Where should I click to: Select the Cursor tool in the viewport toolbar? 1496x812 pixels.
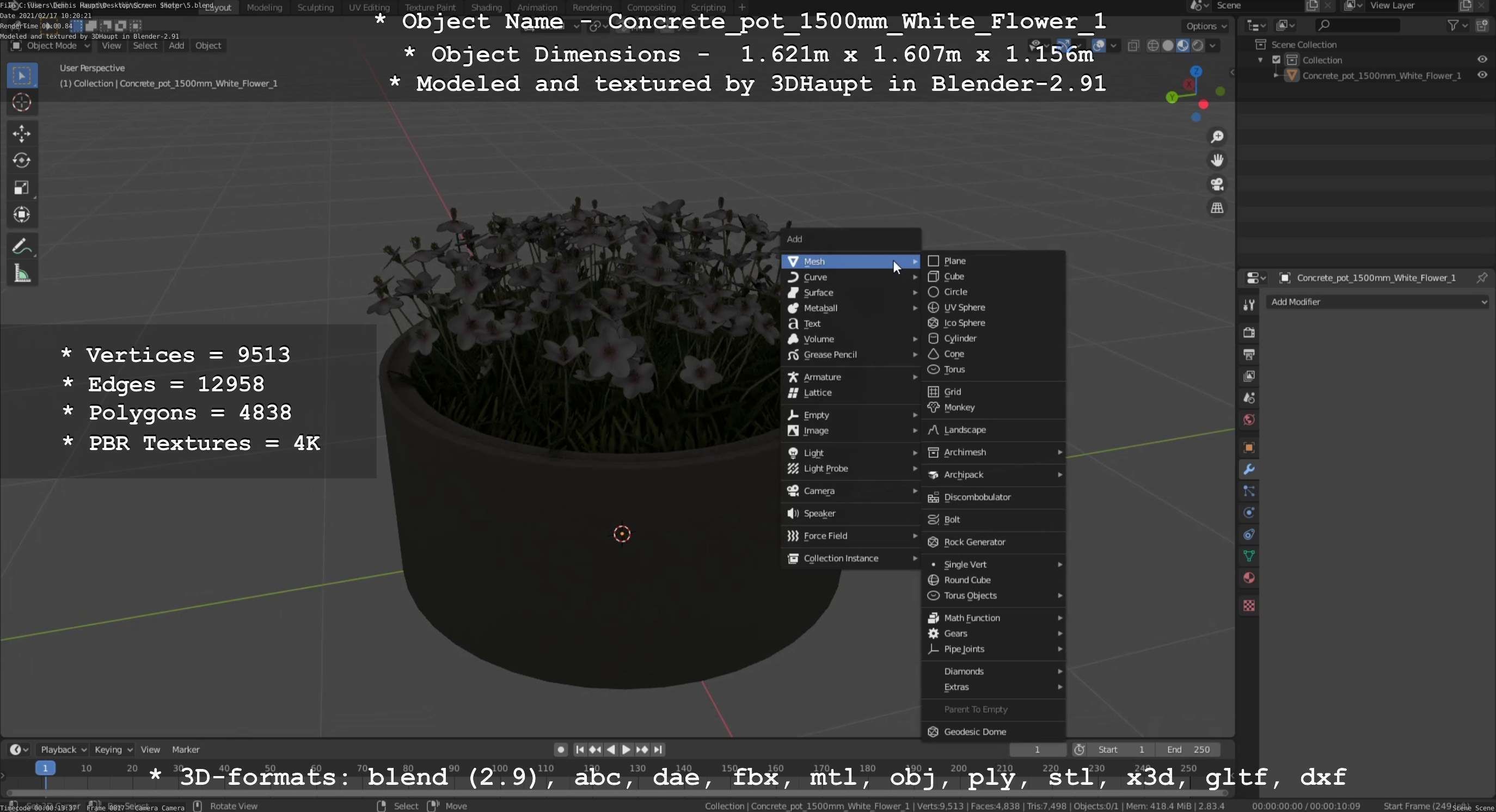pyautogui.click(x=21, y=103)
